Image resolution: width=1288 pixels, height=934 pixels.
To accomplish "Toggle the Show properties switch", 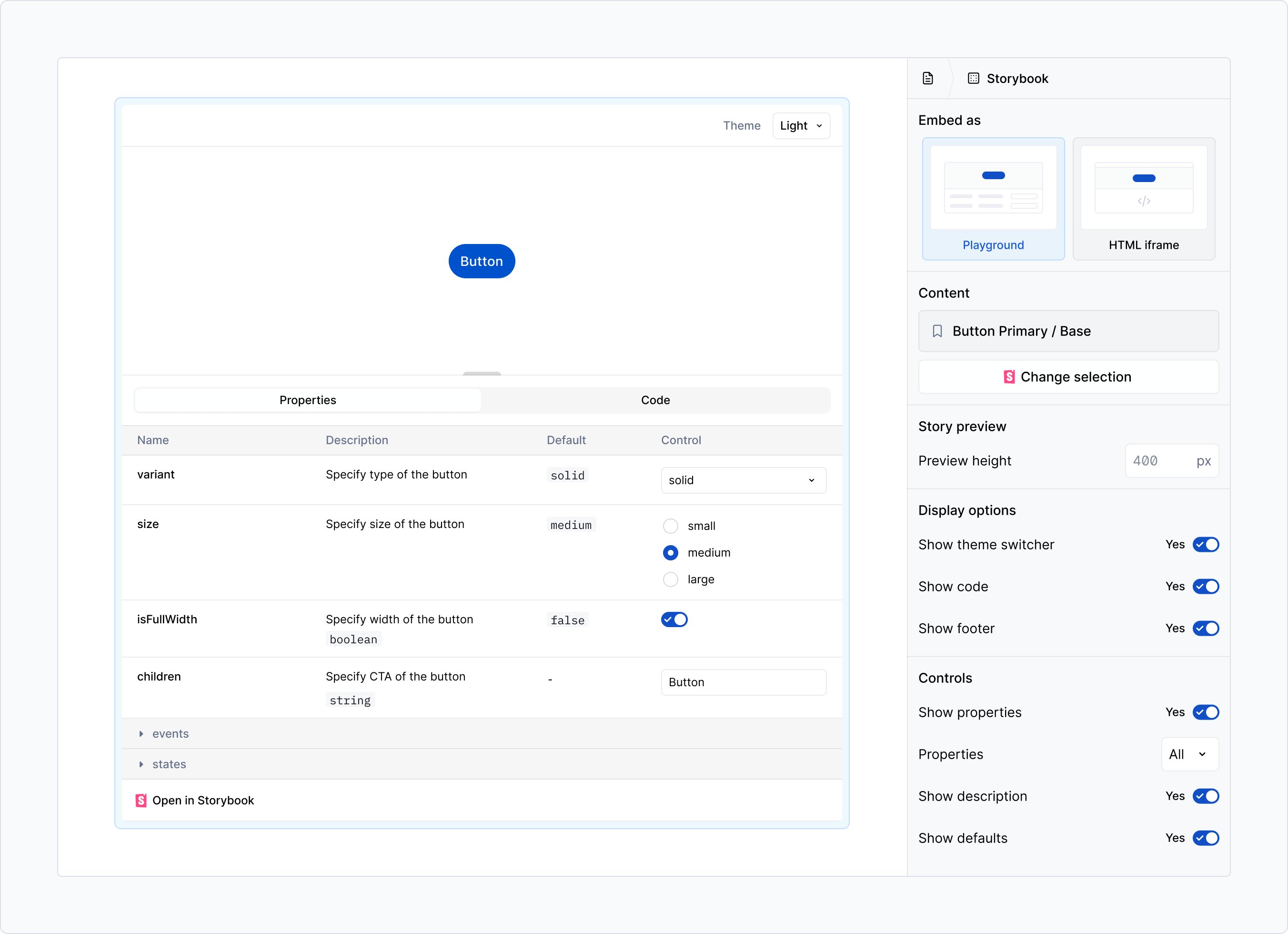I will (1206, 712).
